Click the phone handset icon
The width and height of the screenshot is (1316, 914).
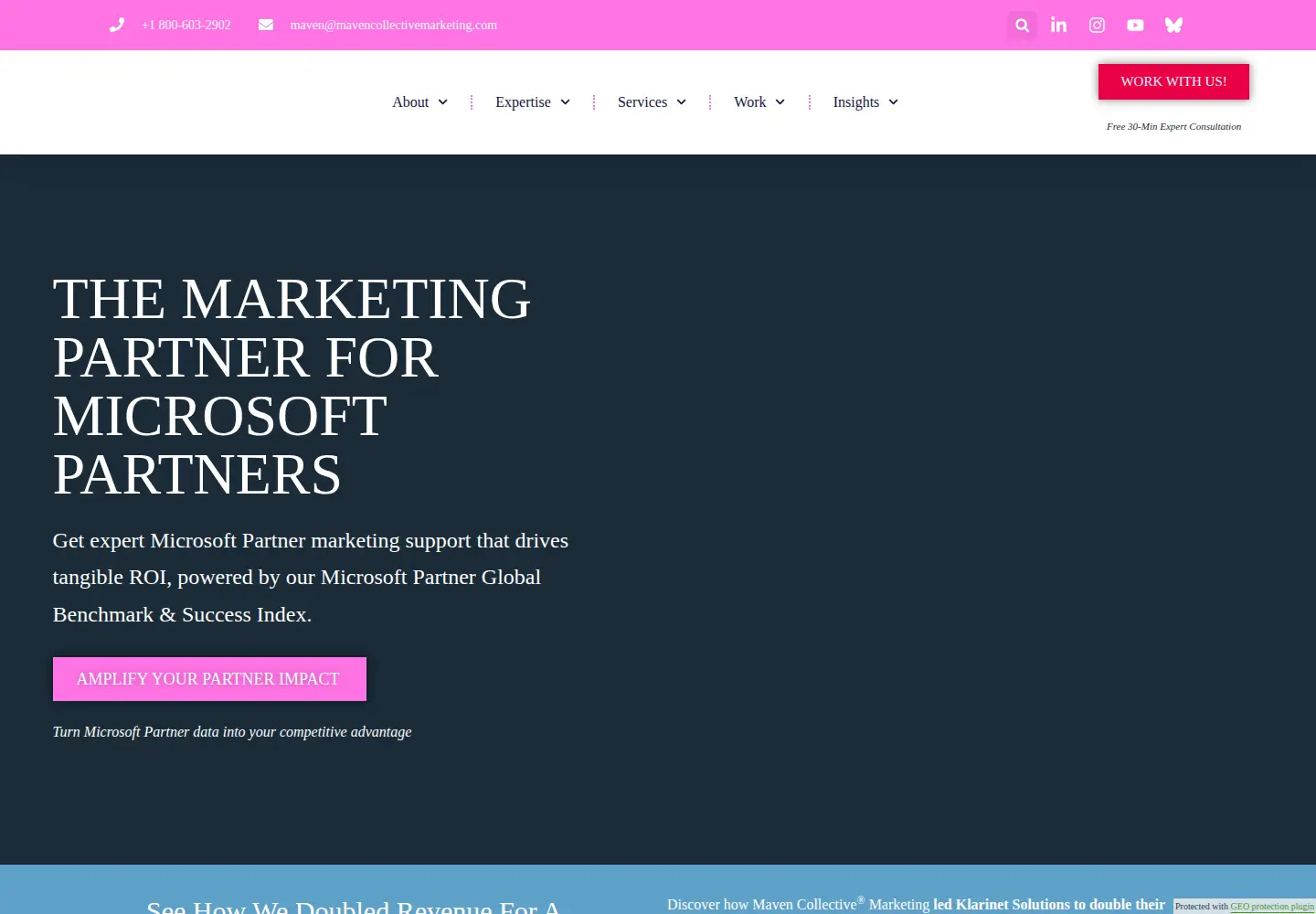117,25
